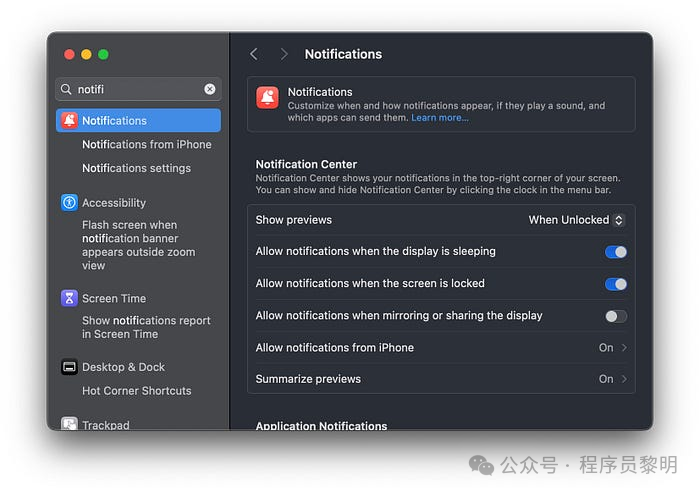Screen dimensions: 700x493
Task: Click the red Notifications header icon
Action: tap(267, 97)
